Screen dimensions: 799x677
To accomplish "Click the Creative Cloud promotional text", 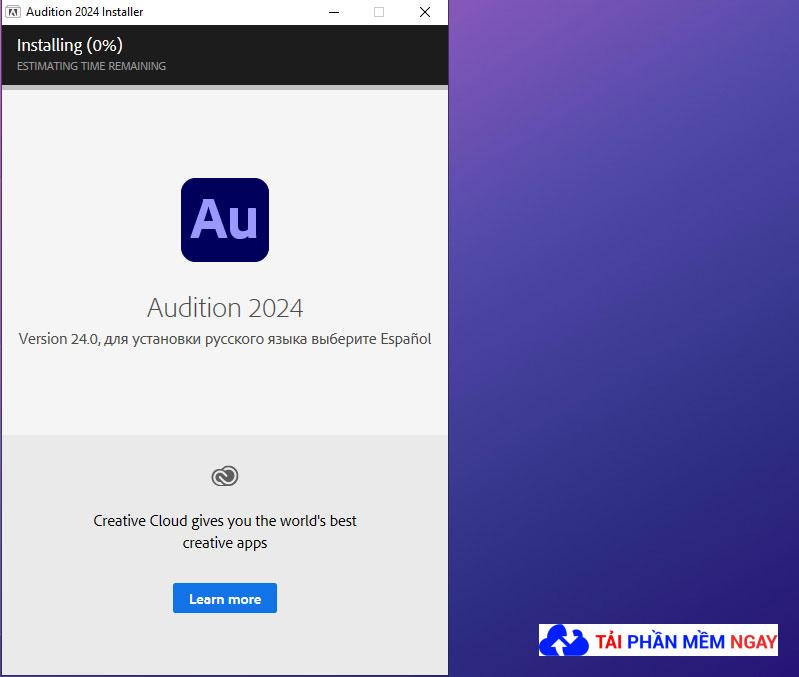I will tap(225, 532).
